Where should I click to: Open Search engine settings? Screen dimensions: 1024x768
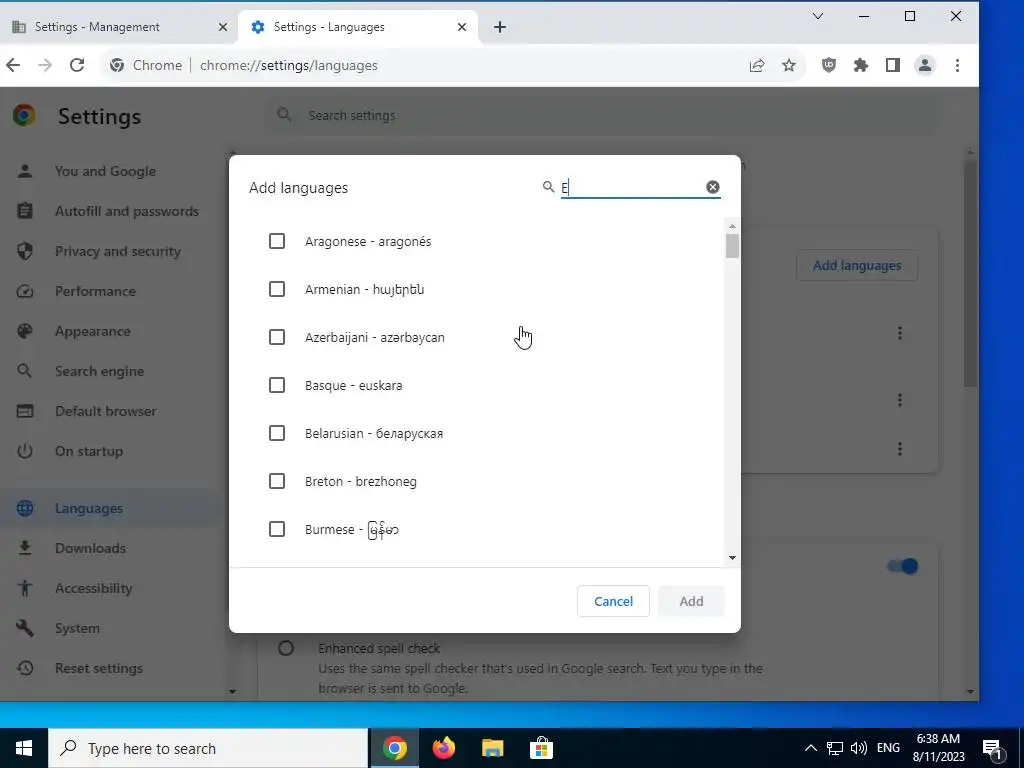(x=99, y=371)
